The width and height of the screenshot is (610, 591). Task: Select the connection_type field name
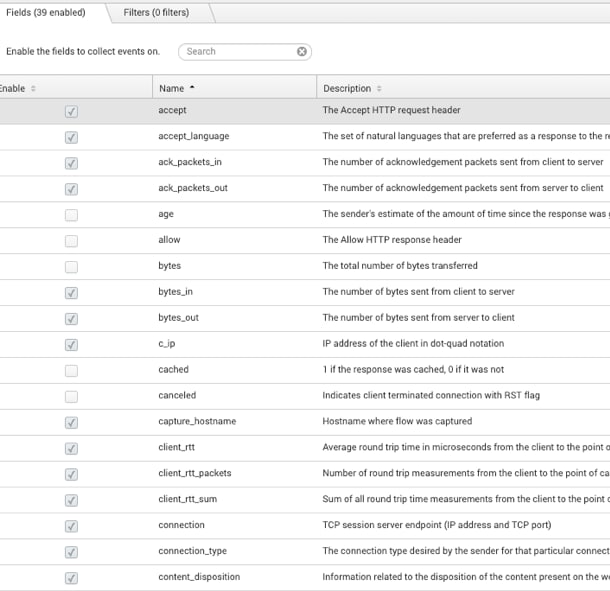tap(193, 551)
